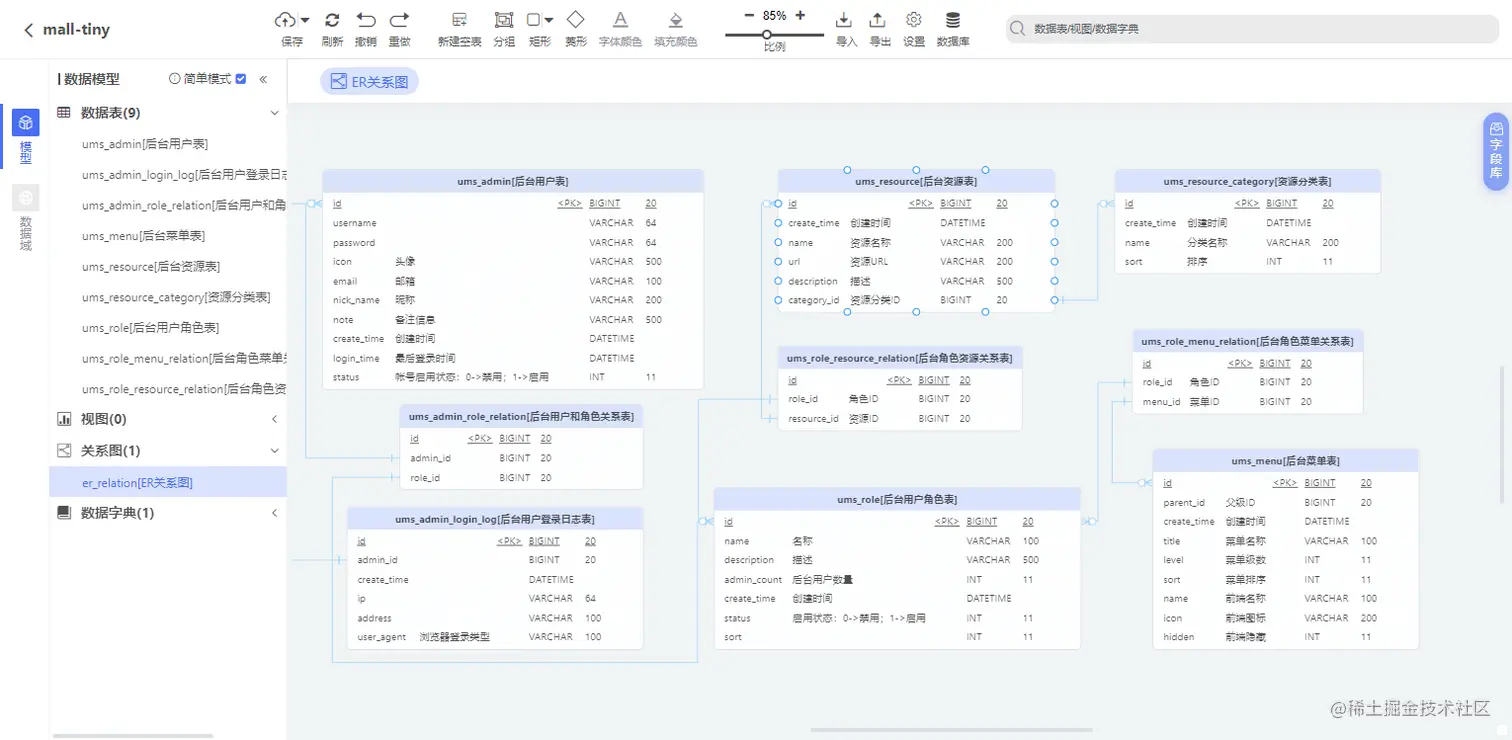Viewport: 1512px width, 740px height.
Task: Collapse the data model panel with double chevron
Action: (x=263, y=79)
